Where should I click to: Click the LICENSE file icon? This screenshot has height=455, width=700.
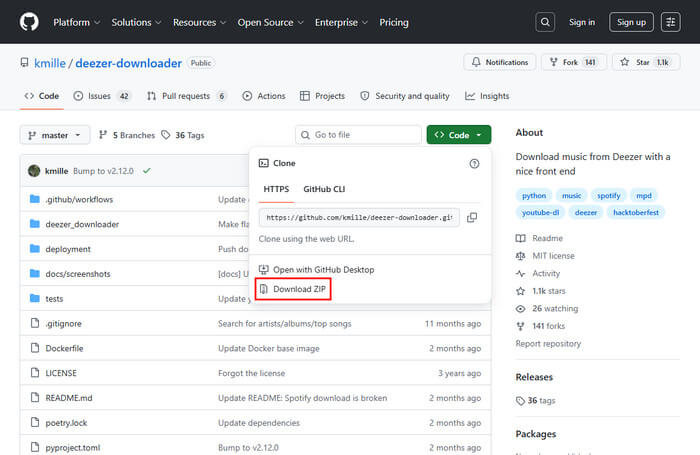pos(35,372)
